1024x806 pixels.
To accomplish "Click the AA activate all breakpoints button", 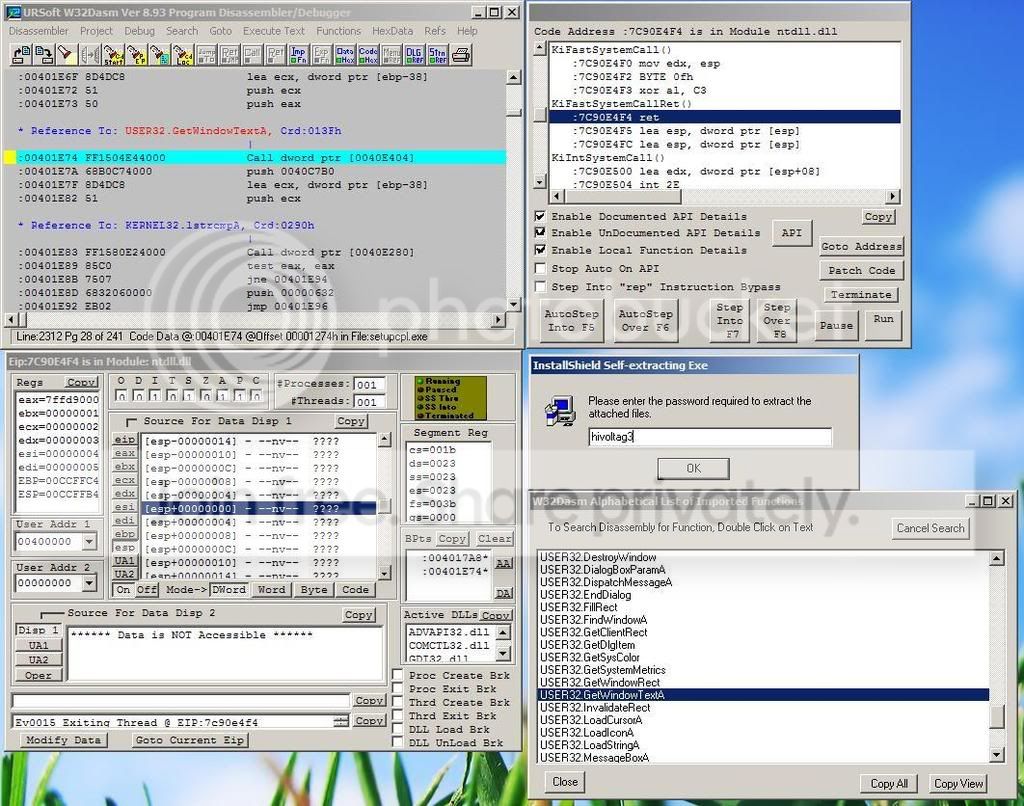I will click(504, 563).
